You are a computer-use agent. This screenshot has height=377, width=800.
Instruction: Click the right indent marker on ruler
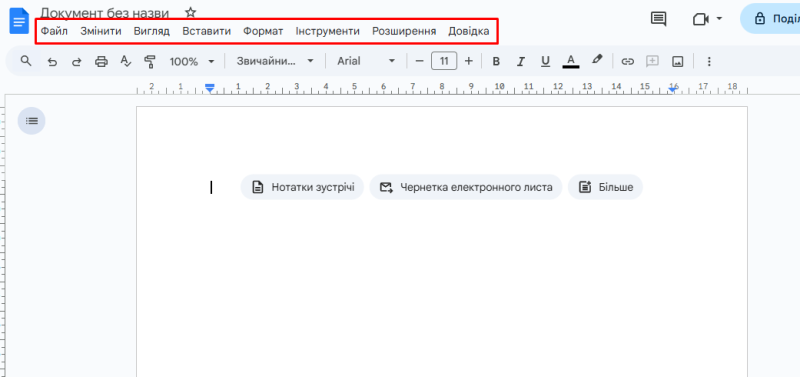673,89
